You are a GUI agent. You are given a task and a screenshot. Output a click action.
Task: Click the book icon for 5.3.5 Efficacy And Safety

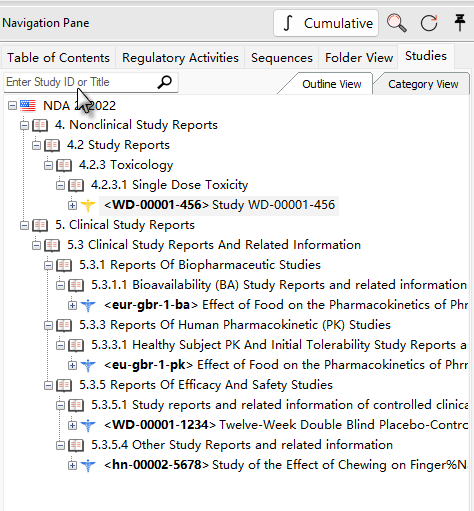point(64,385)
